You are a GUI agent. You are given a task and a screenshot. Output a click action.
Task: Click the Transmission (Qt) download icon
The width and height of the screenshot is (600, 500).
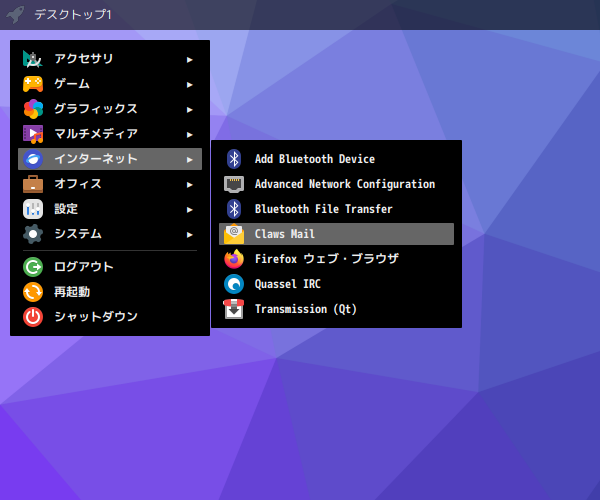coord(234,309)
